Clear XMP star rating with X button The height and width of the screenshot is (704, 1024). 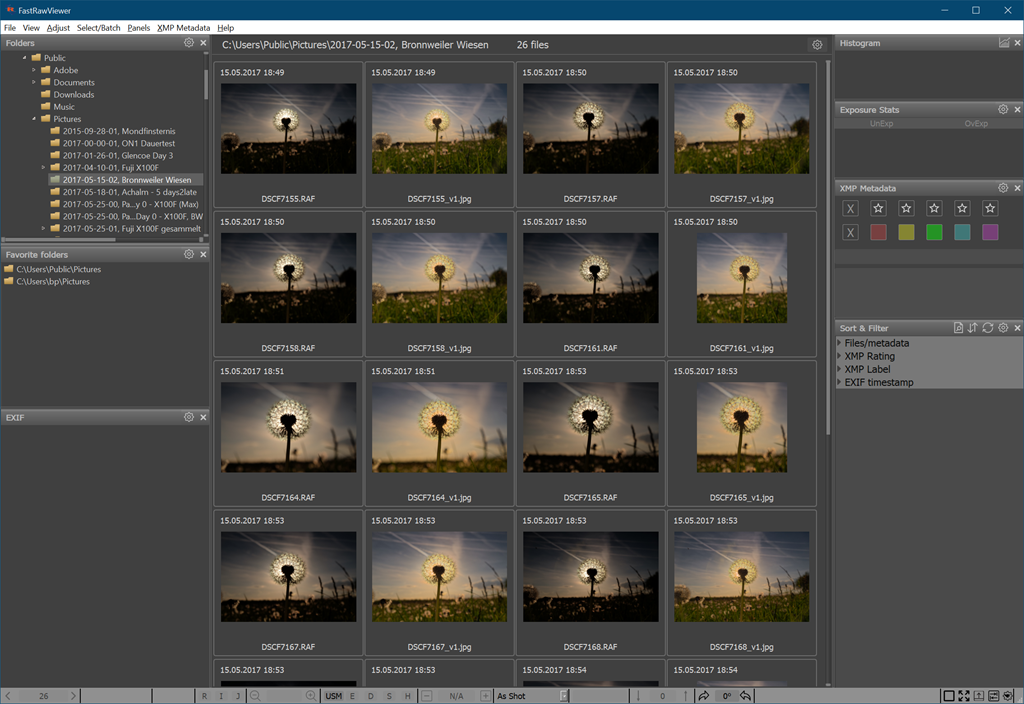pos(850,208)
